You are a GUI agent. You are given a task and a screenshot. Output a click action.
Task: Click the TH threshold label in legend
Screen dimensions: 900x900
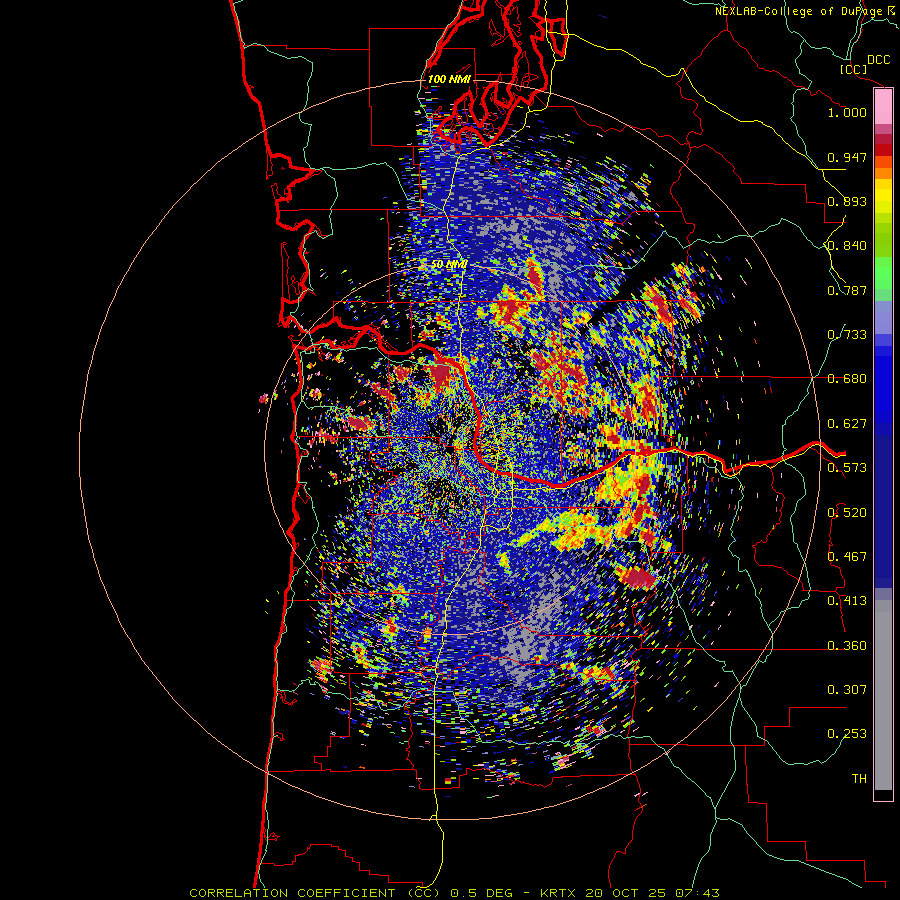[x=859, y=779]
